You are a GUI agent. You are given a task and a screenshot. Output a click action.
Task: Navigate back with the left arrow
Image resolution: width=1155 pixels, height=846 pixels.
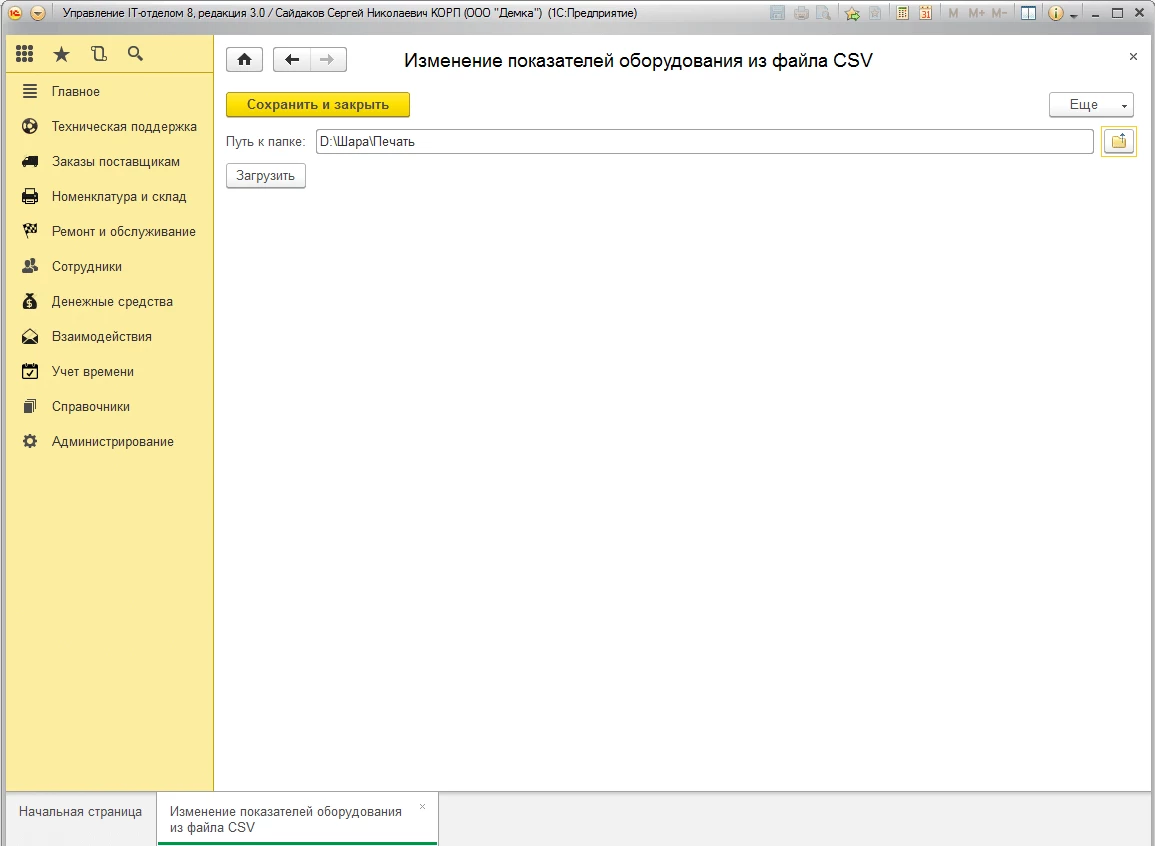point(292,60)
